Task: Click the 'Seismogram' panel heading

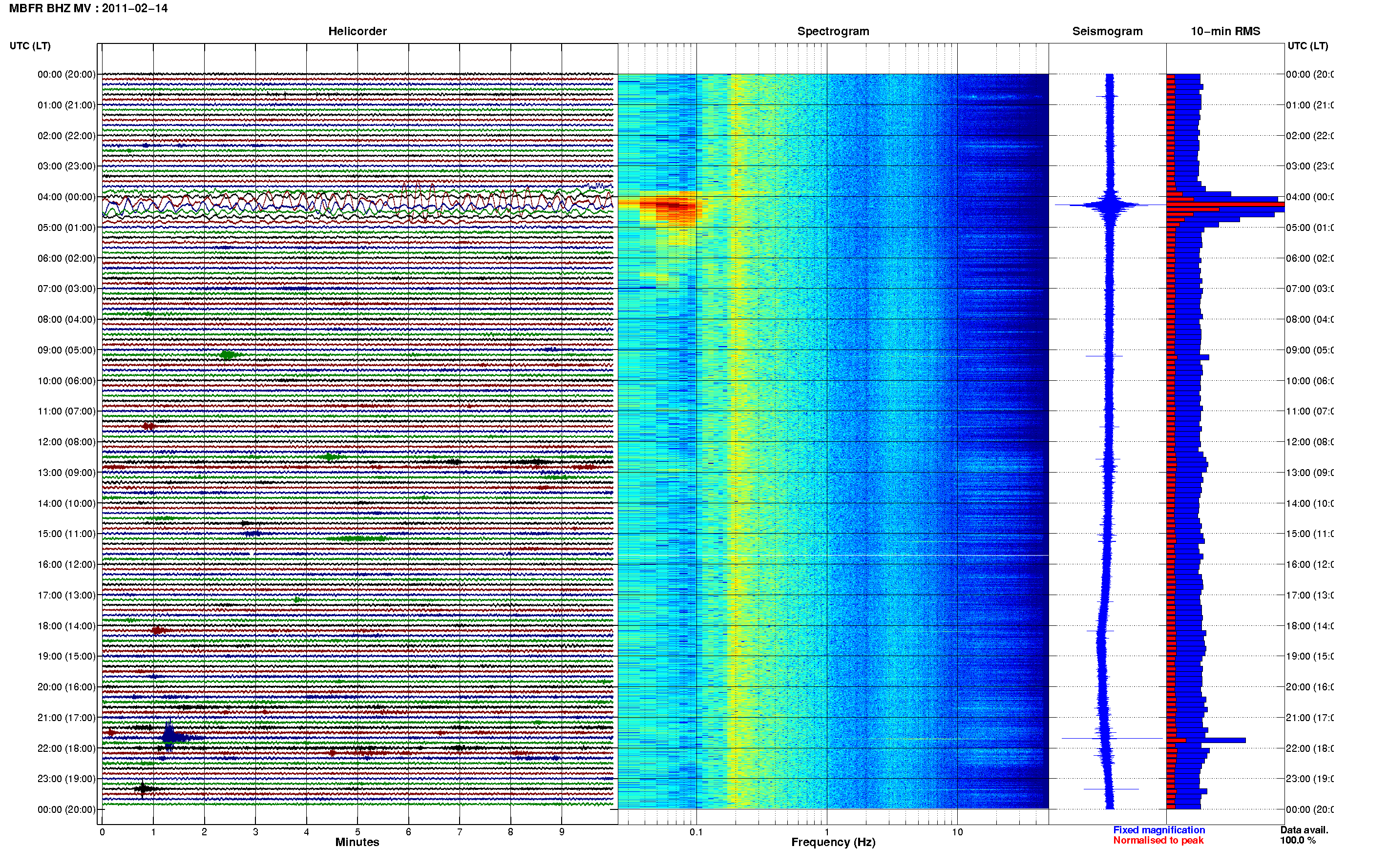Action: [1107, 31]
